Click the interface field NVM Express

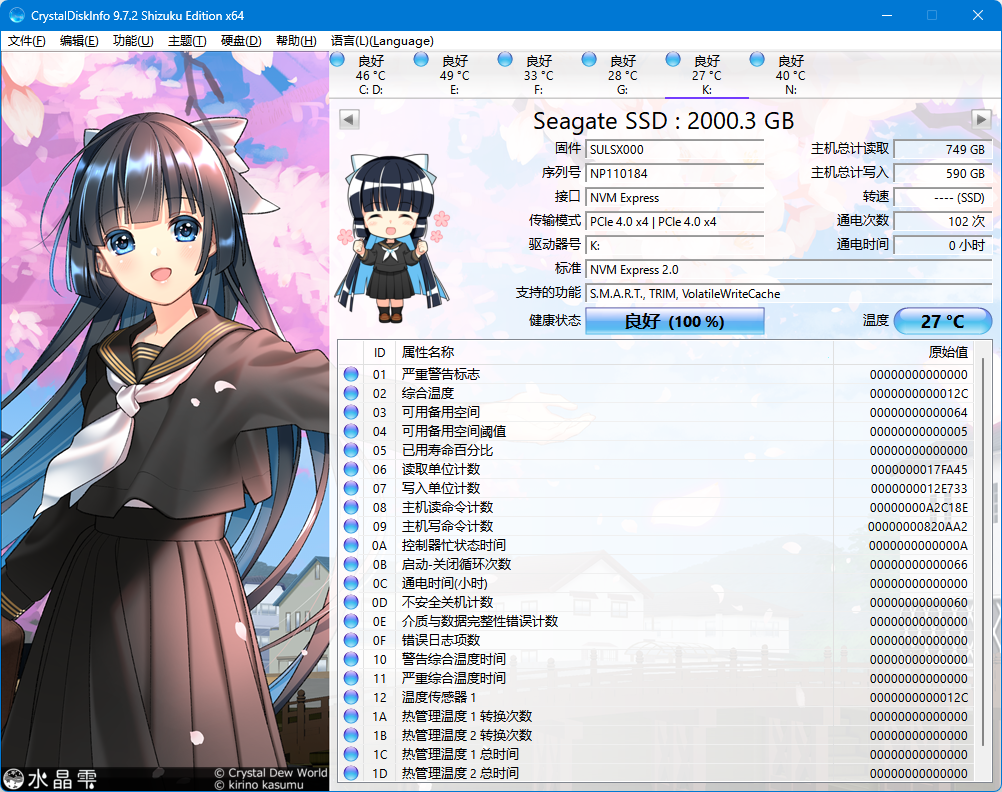click(x=674, y=198)
